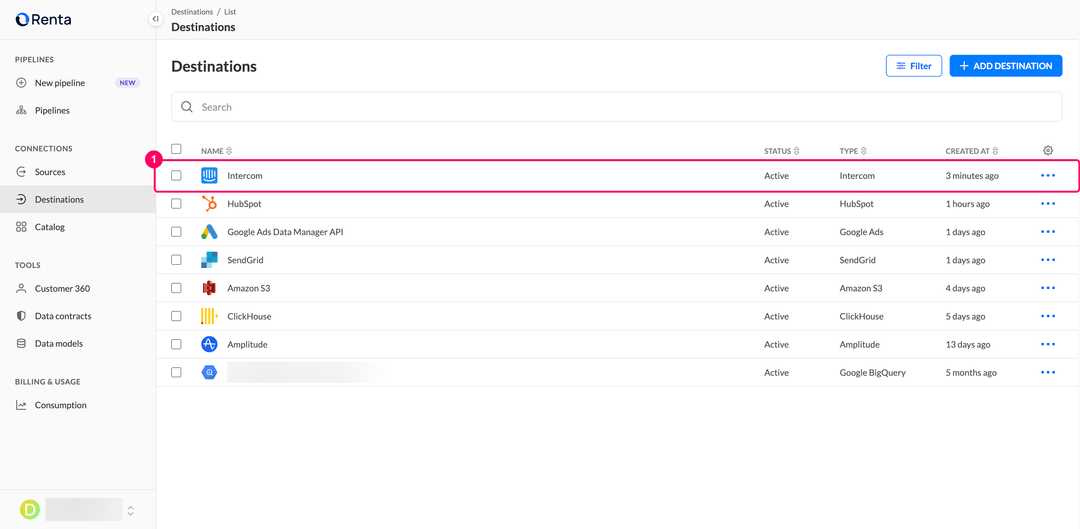The width and height of the screenshot is (1080, 529).
Task: Click the Google BigQuery logo icon
Action: pos(209,372)
